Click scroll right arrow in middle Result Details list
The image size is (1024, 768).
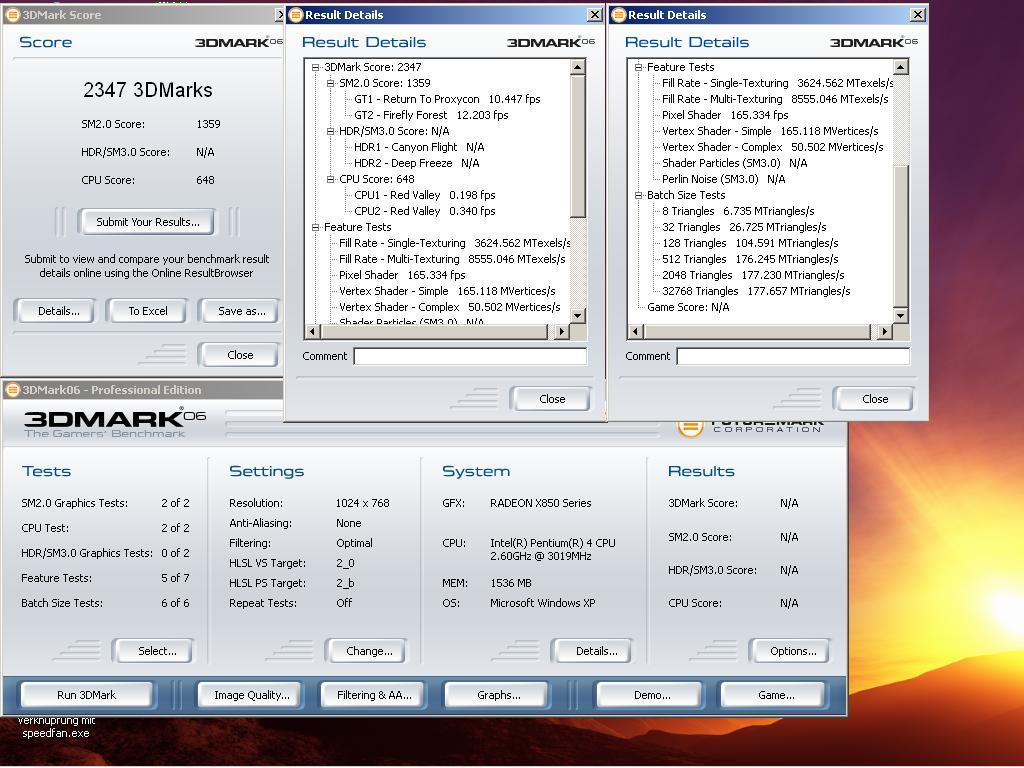[x=562, y=332]
